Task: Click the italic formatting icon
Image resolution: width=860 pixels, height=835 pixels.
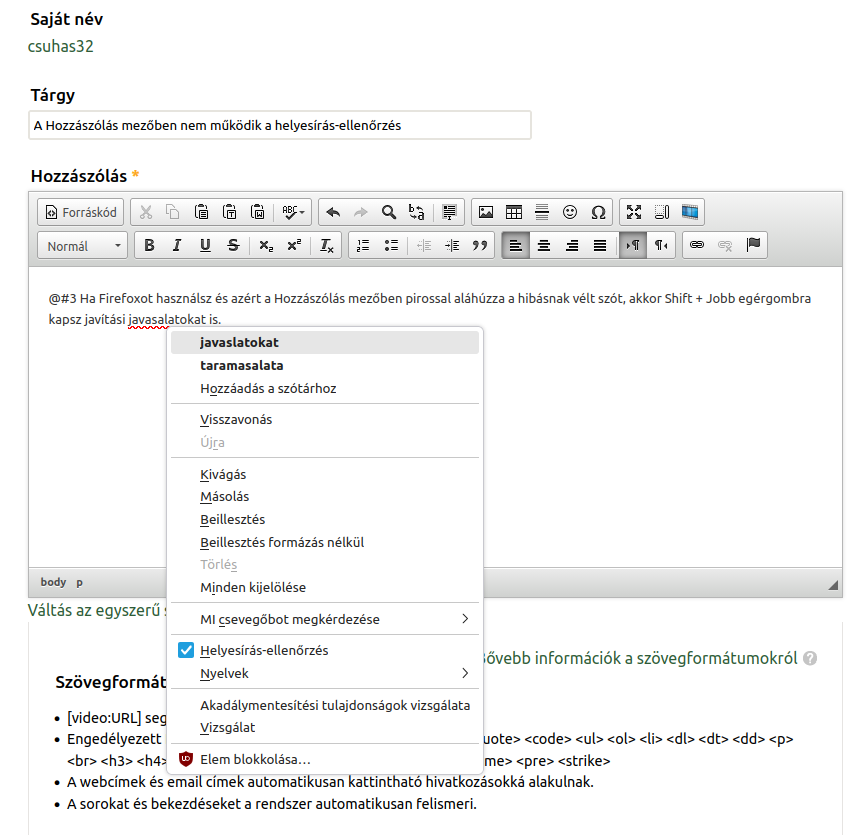Action: [x=177, y=245]
